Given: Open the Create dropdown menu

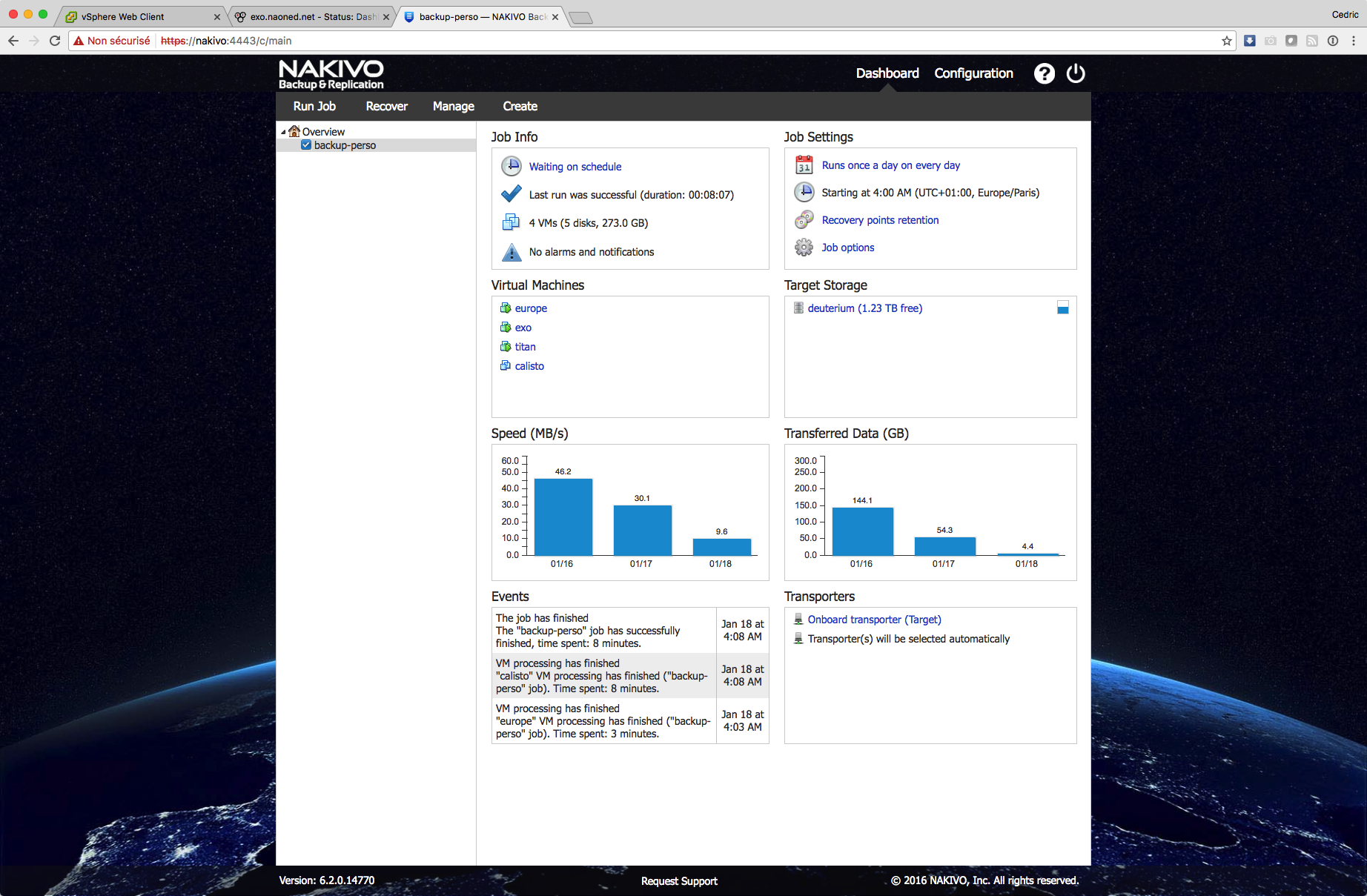Looking at the screenshot, I should (x=520, y=107).
